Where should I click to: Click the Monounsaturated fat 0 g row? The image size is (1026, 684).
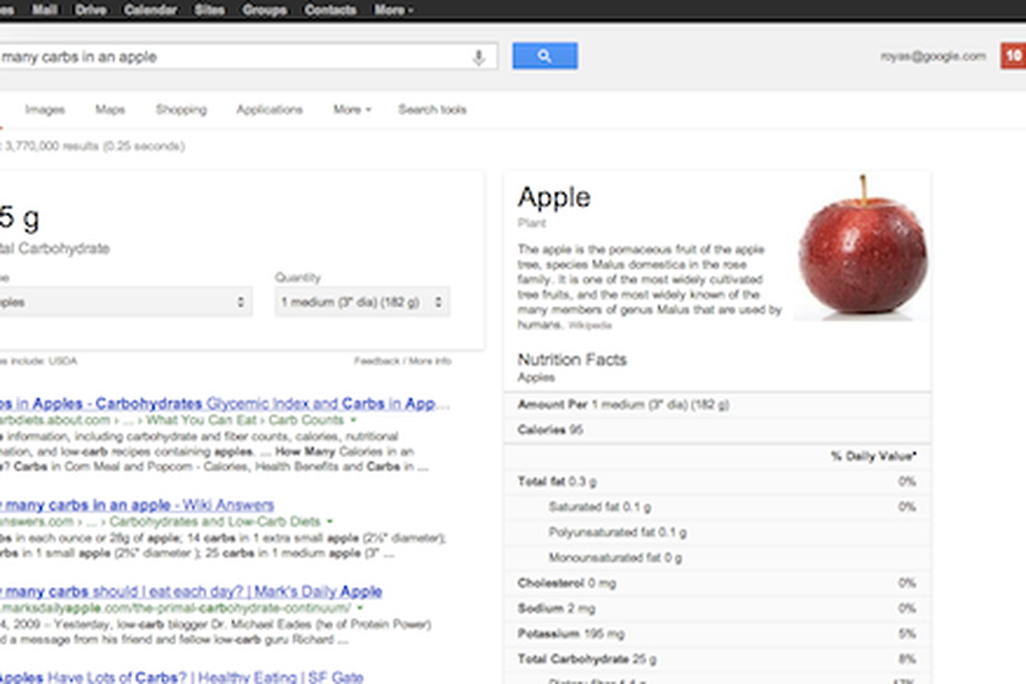pos(717,558)
